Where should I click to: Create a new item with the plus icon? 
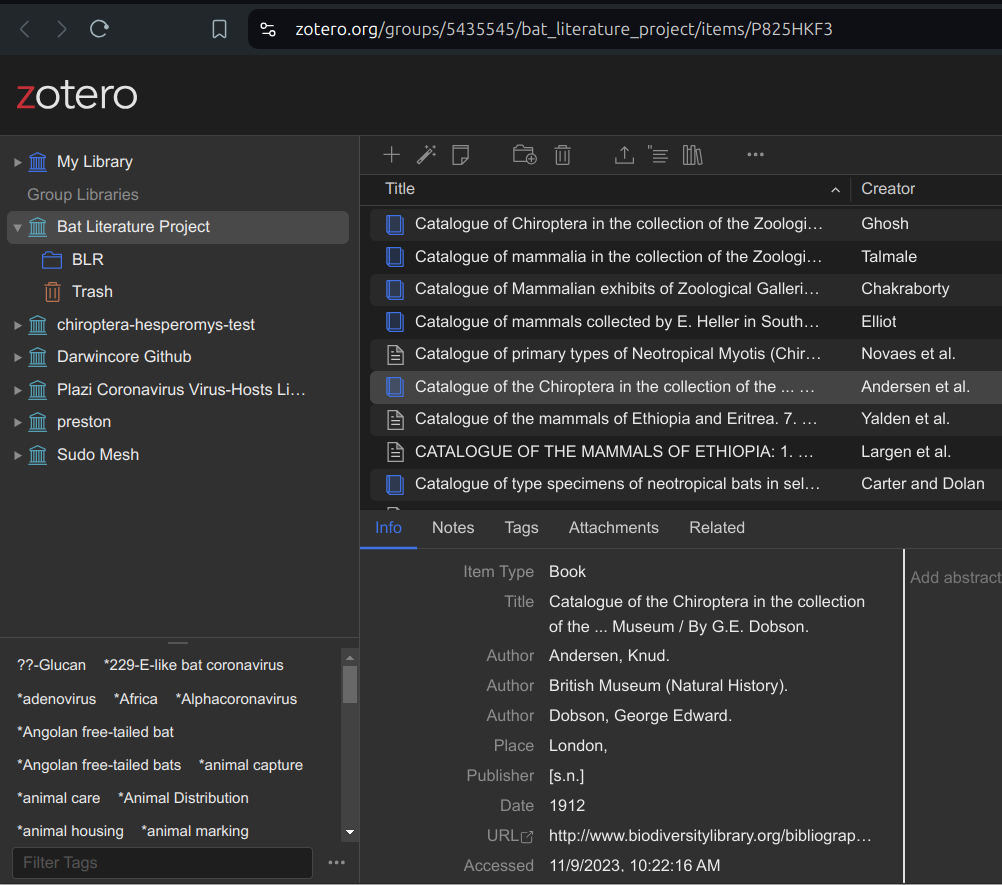[391, 155]
